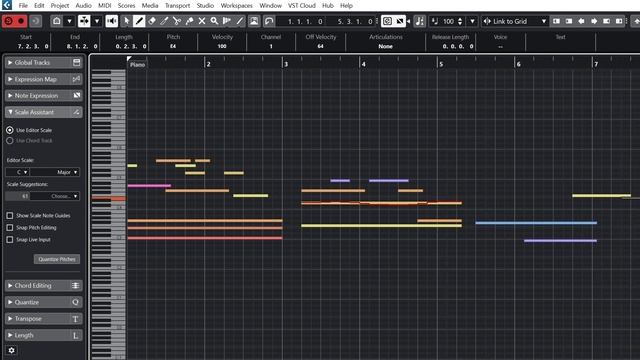Click the Move Left nudge arrow
Viewport: 640px width, 360px height.
[x=581, y=21]
